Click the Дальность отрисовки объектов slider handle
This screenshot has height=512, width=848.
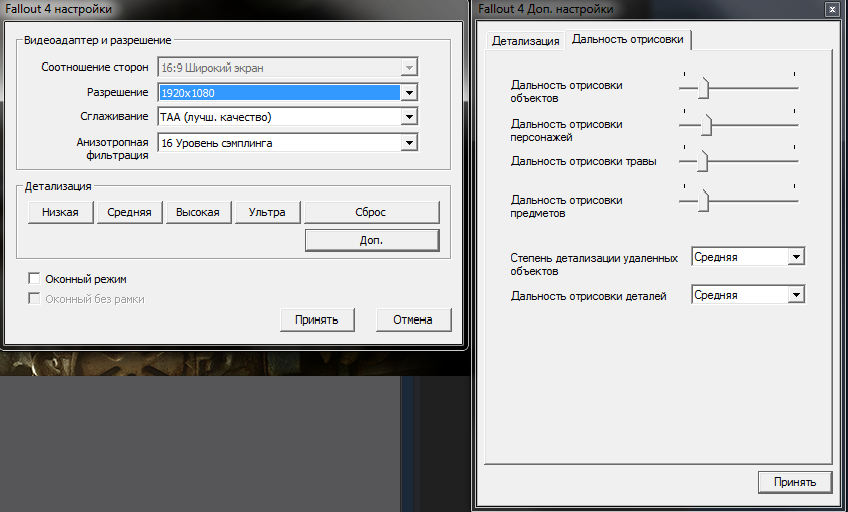[703, 88]
